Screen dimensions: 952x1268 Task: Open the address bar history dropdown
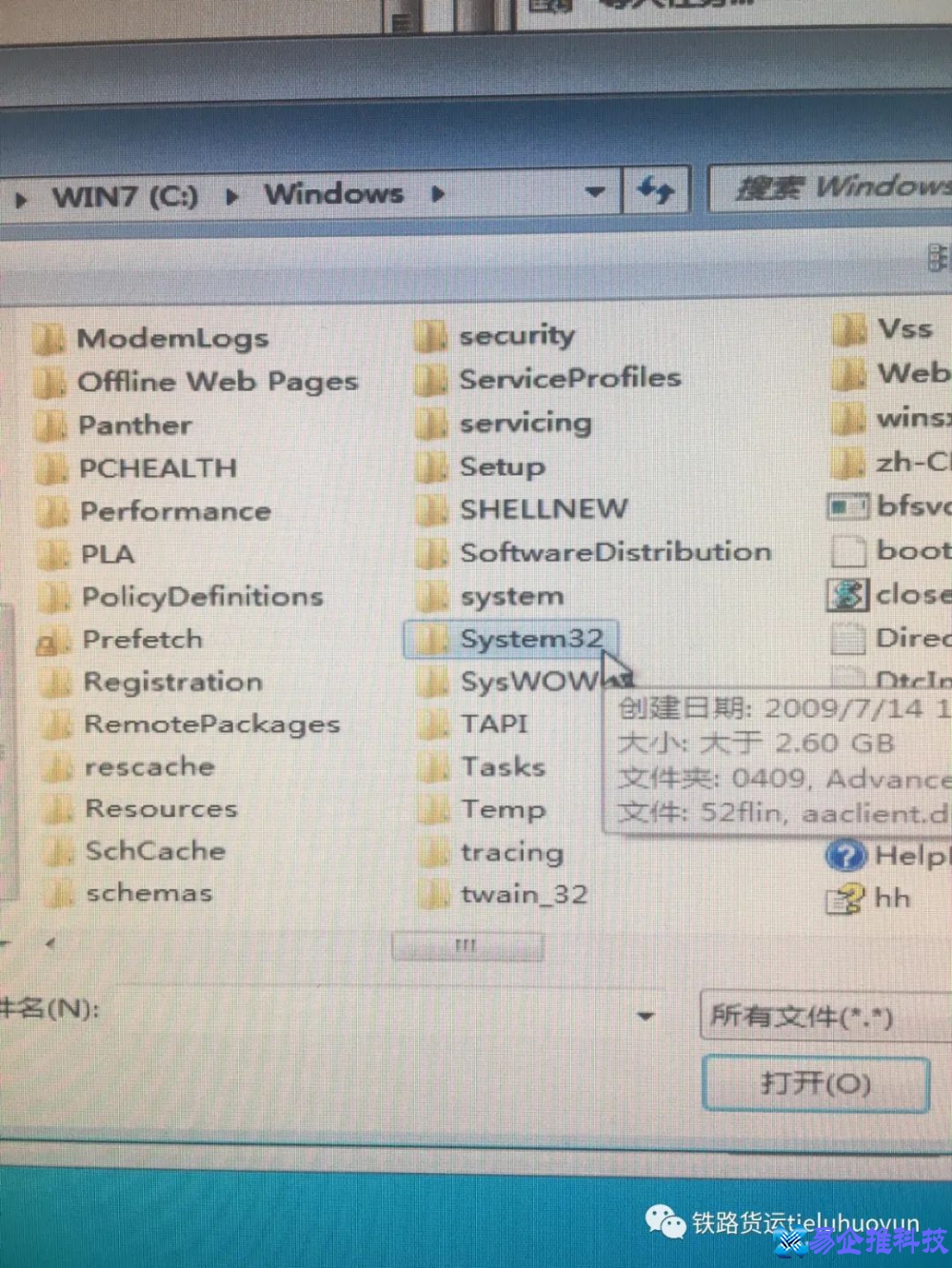click(595, 191)
